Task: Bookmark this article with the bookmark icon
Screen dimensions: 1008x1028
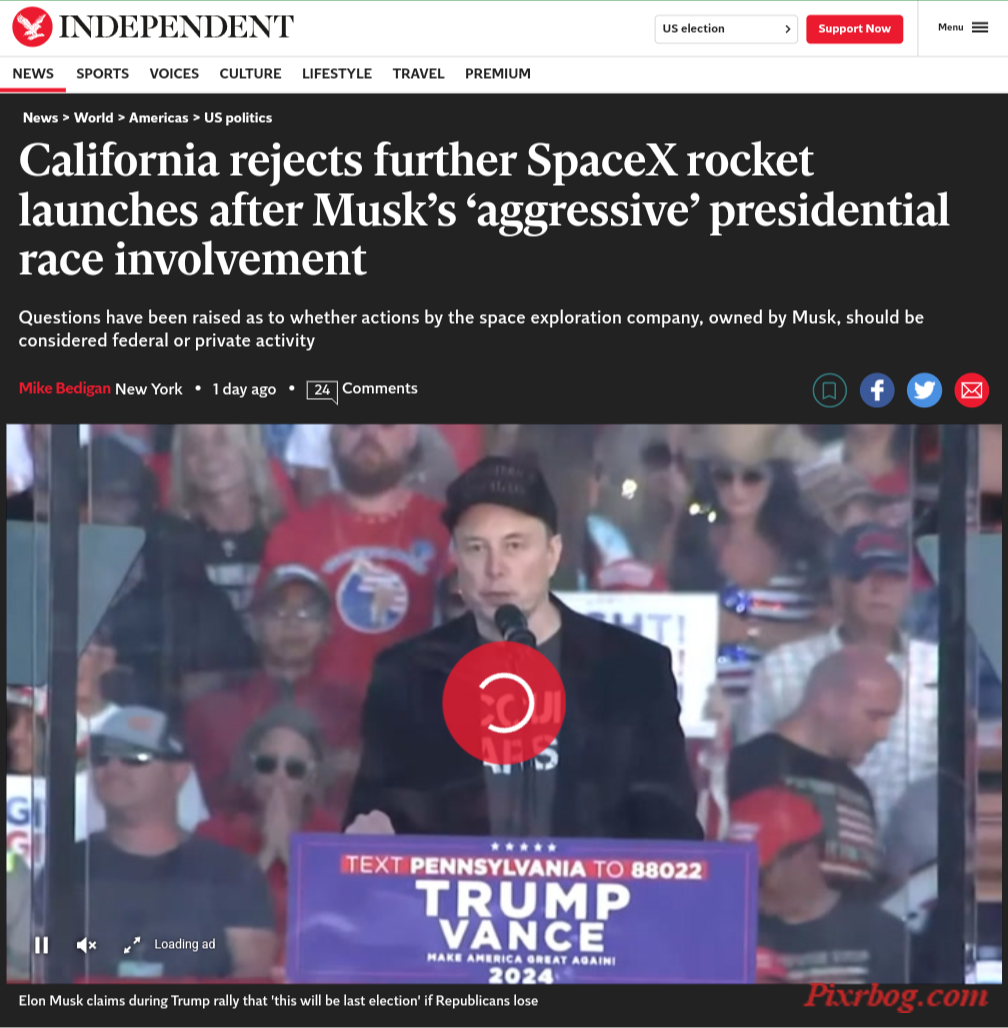Action: 829,391
